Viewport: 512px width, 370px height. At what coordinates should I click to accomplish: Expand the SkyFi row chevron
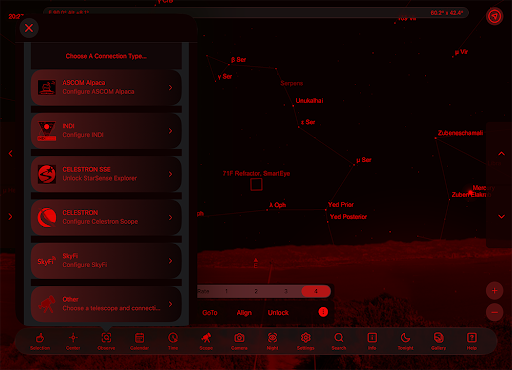170,261
